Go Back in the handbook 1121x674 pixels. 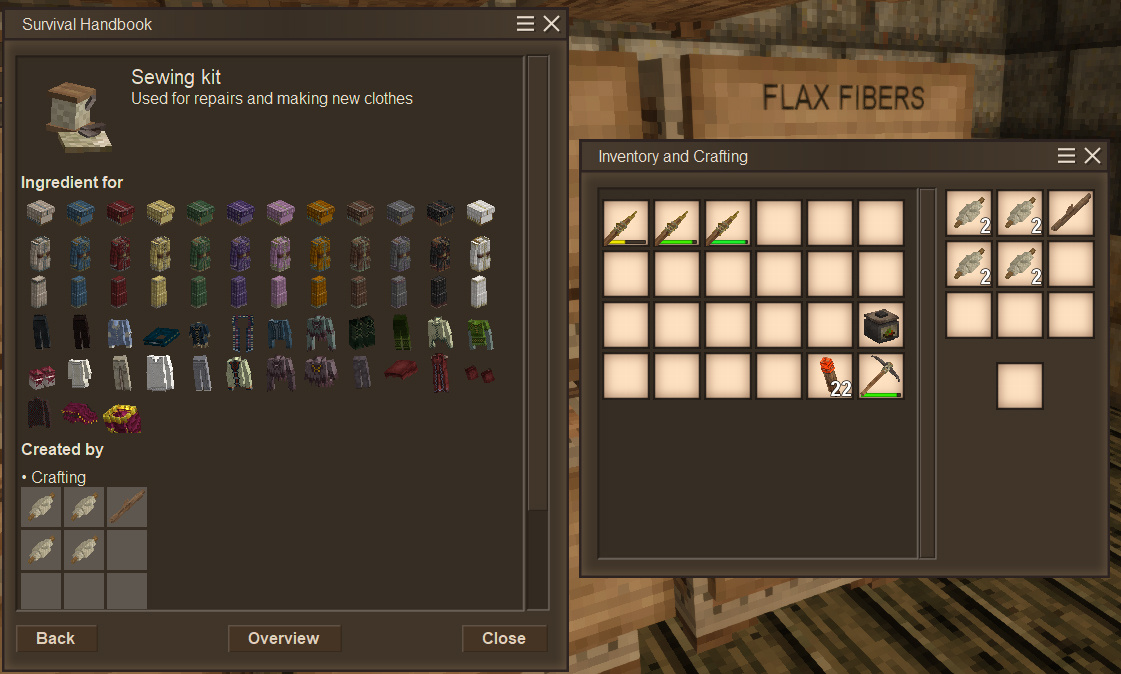(x=56, y=638)
